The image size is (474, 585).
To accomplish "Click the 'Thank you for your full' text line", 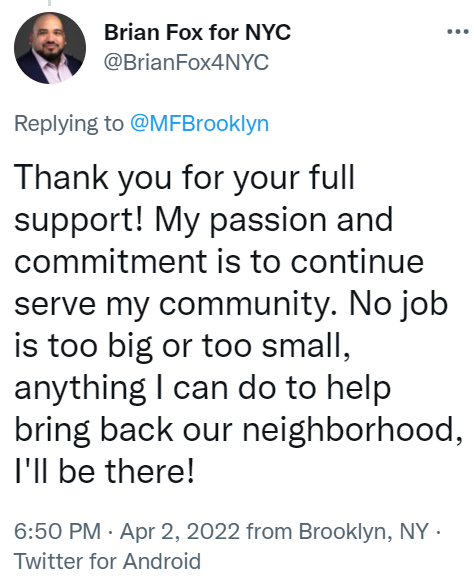I will [184, 178].
